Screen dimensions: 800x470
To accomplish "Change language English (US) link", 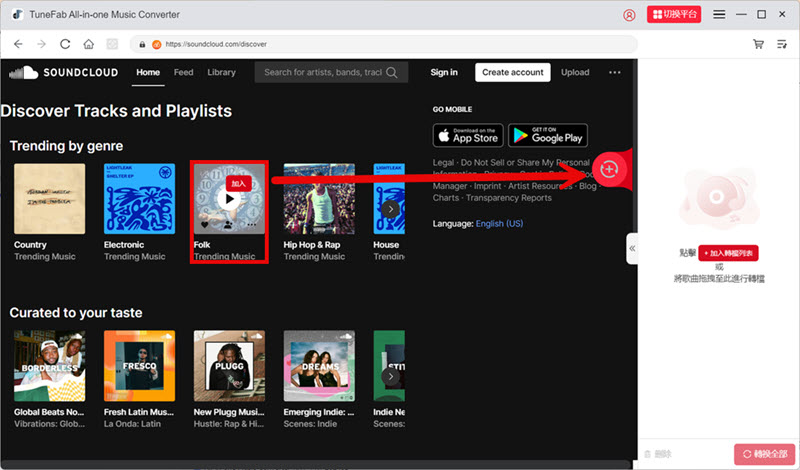I will coord(499,224).
